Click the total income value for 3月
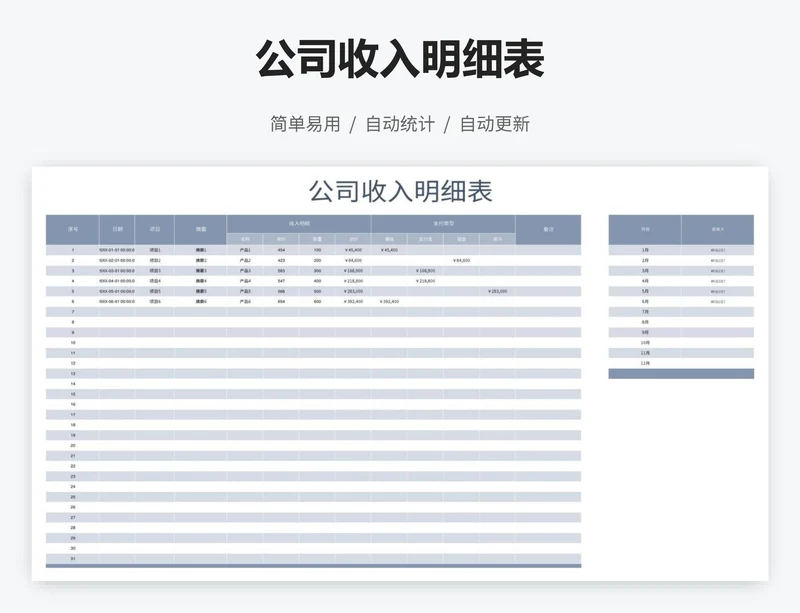 tap(718, 271)
